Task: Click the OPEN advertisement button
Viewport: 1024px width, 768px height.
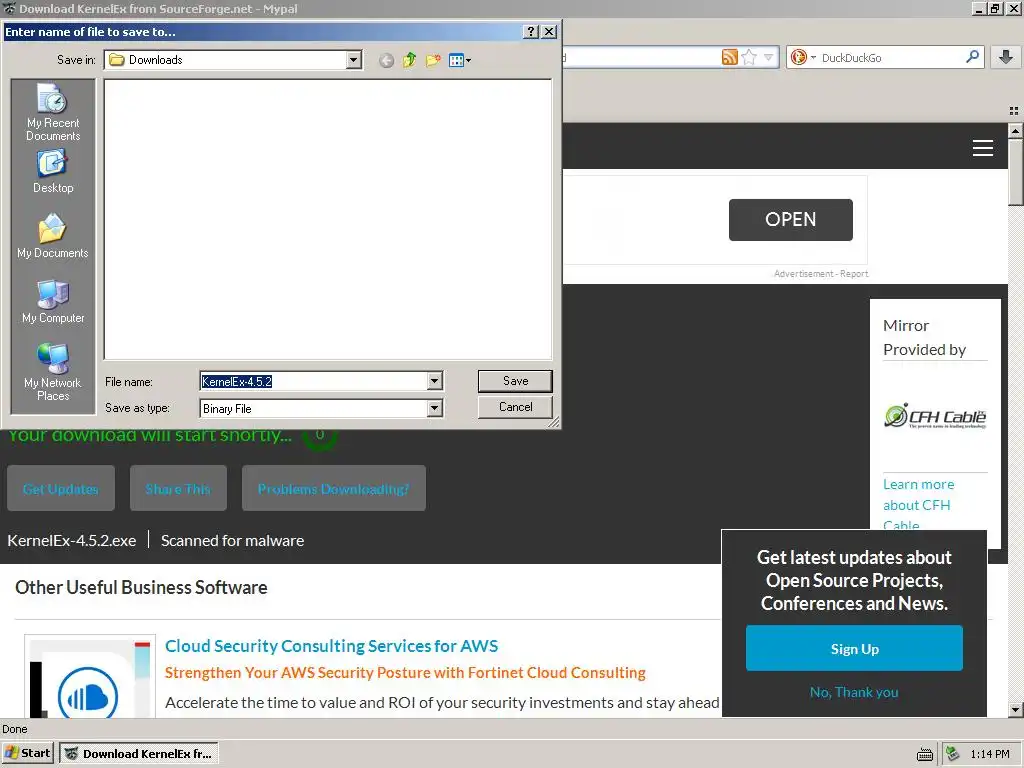Action: (x=790, y=219)
